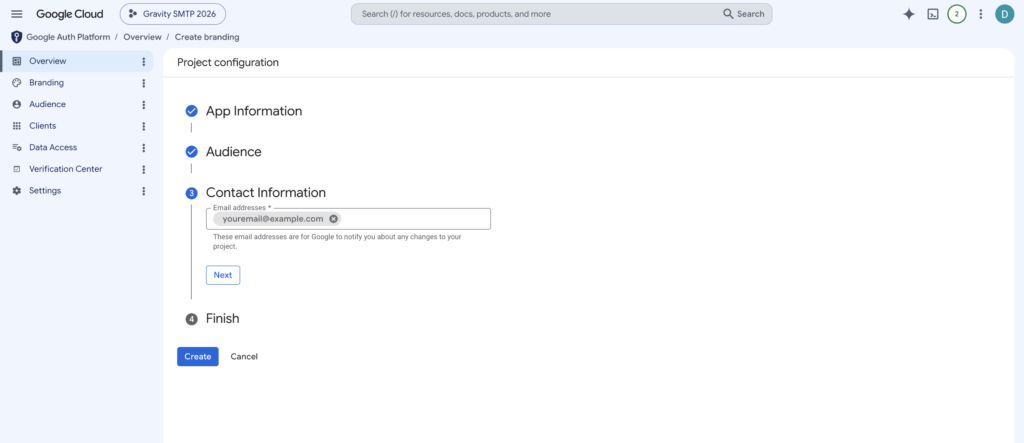Viewport: 1024px width, 443px height.
Task: Click the Branding palette icon
Action: 17,83
